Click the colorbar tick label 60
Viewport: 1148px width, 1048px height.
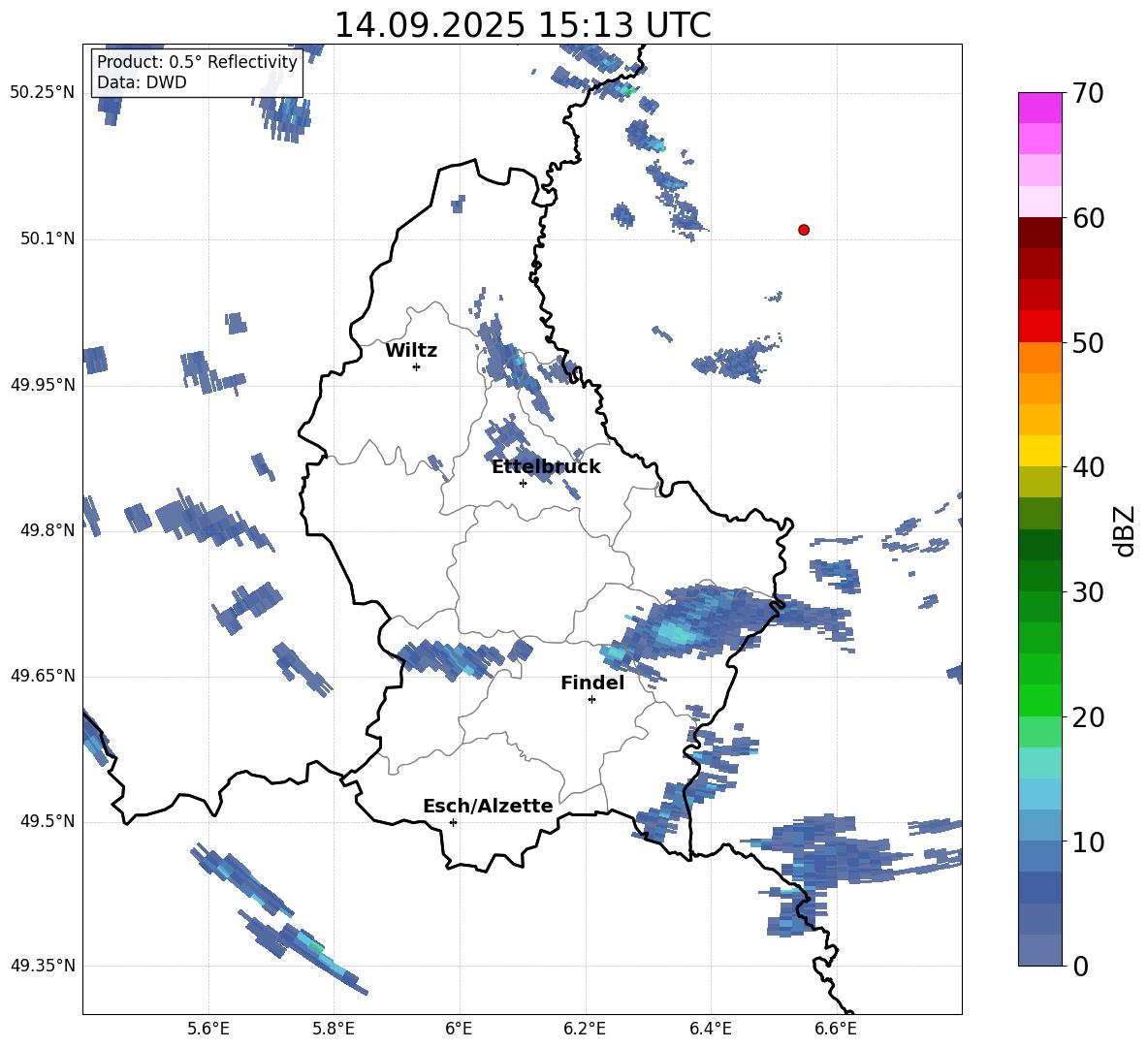(1089, 218)
